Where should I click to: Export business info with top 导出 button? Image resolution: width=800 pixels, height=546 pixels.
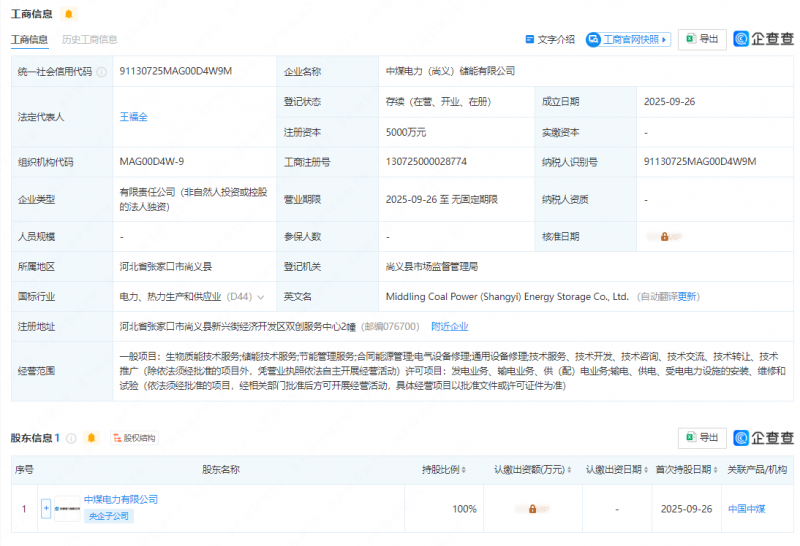tap(702, 39)
